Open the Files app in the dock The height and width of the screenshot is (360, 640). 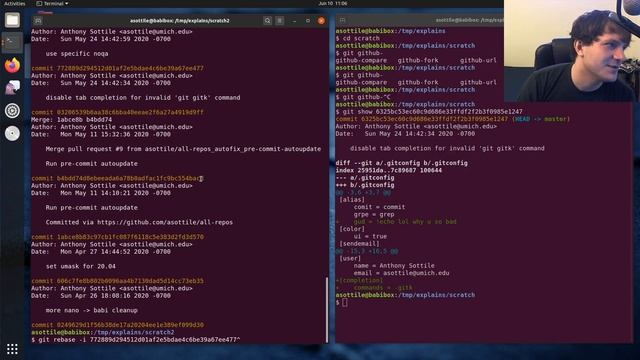[12, 20]
